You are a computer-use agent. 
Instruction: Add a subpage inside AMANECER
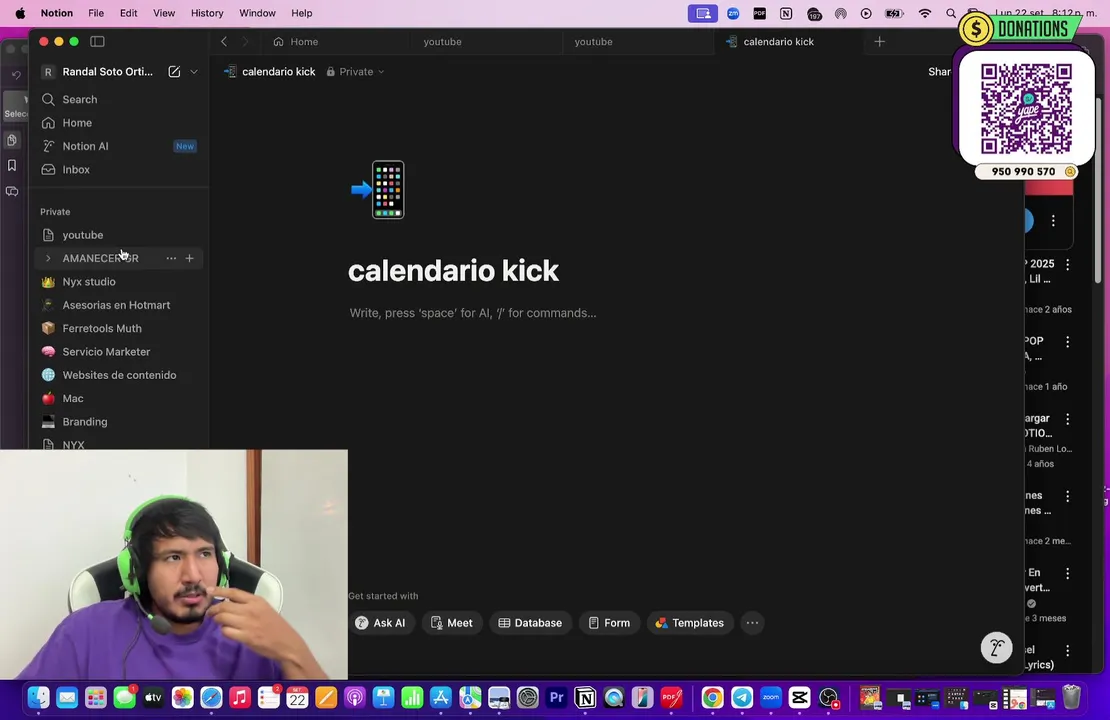click(190, 258)
